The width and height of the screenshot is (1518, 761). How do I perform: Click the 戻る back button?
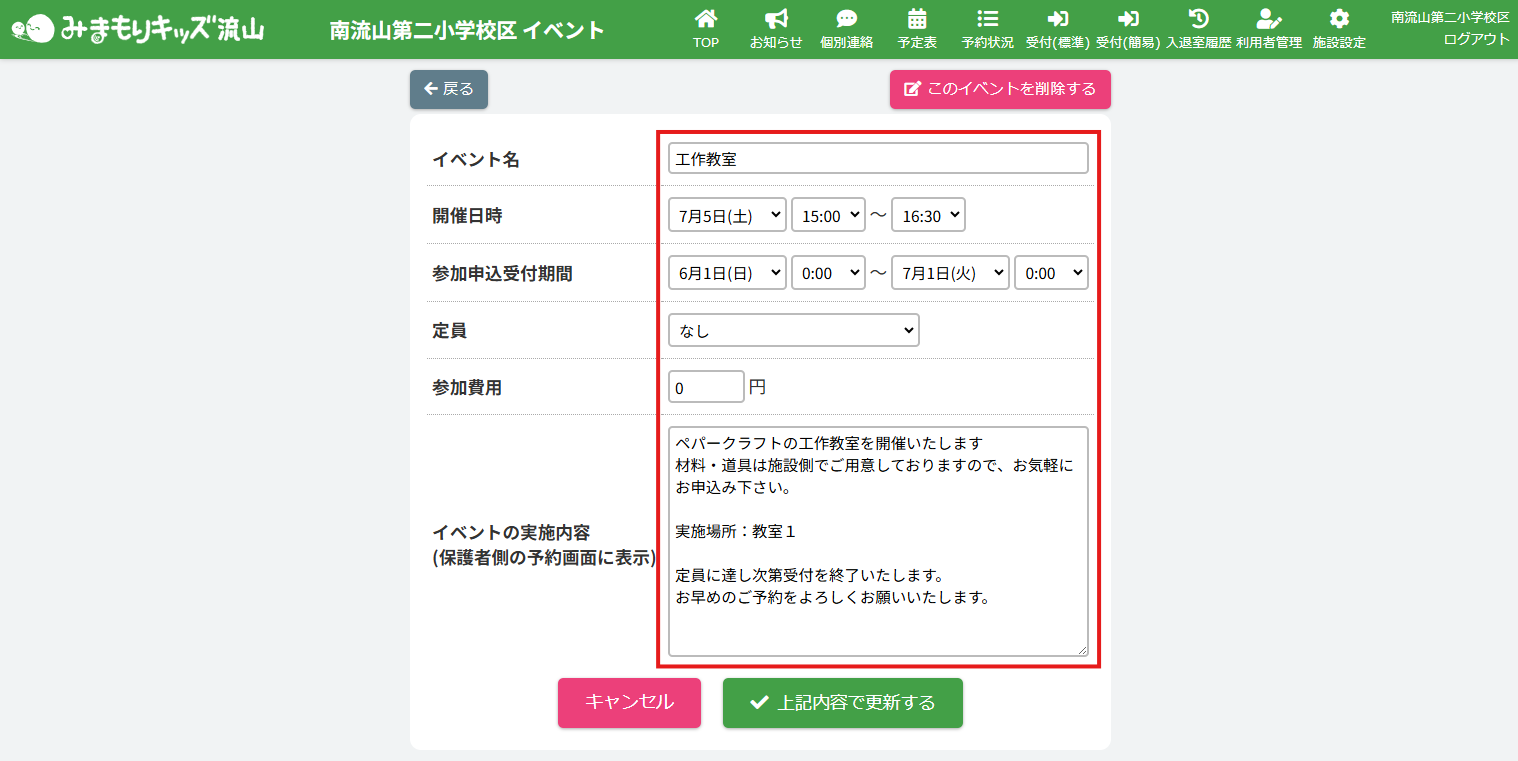[x=449, y=89]
